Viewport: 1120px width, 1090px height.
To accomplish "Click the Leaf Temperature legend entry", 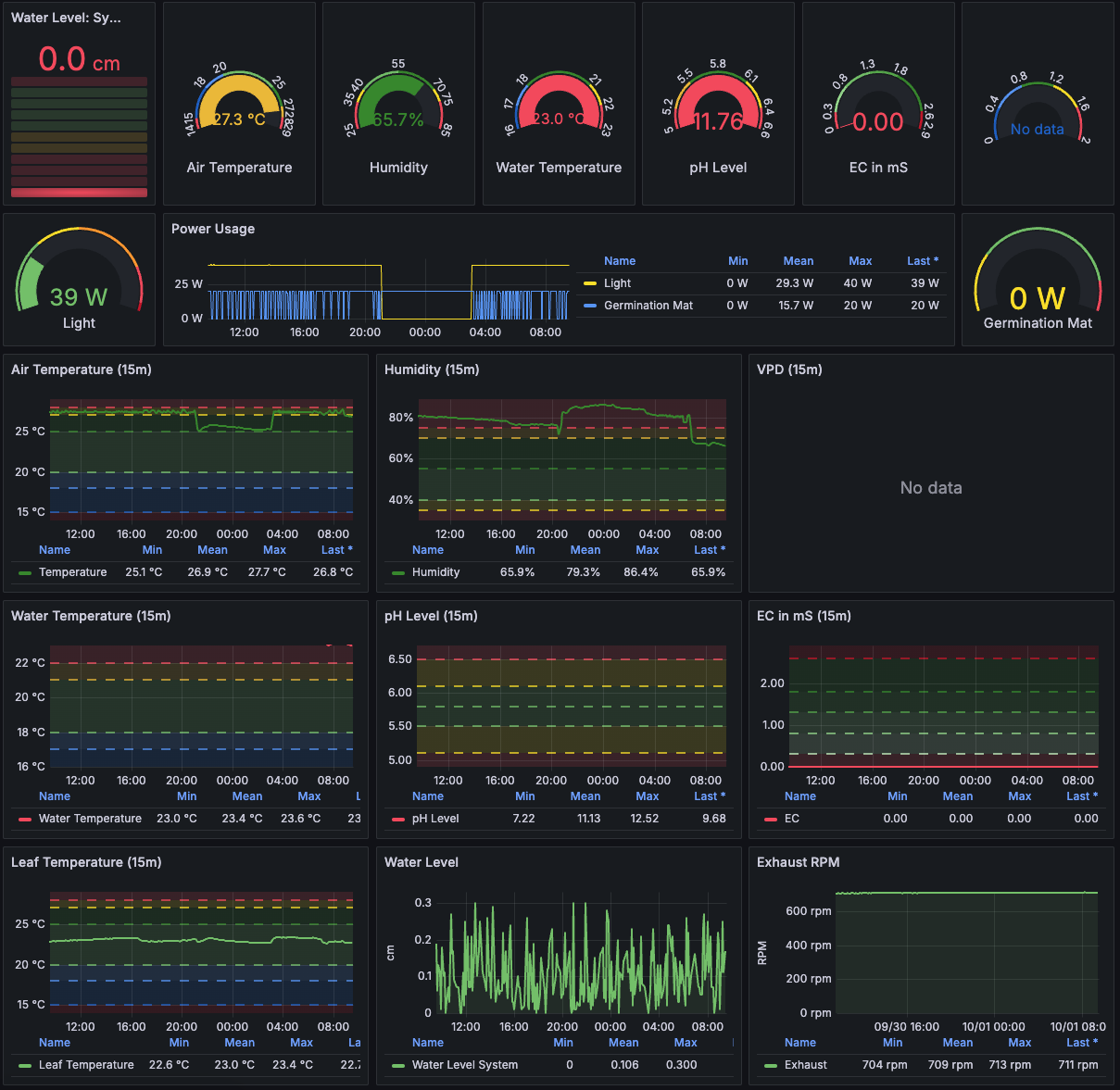I will [x=86, y=1065].
